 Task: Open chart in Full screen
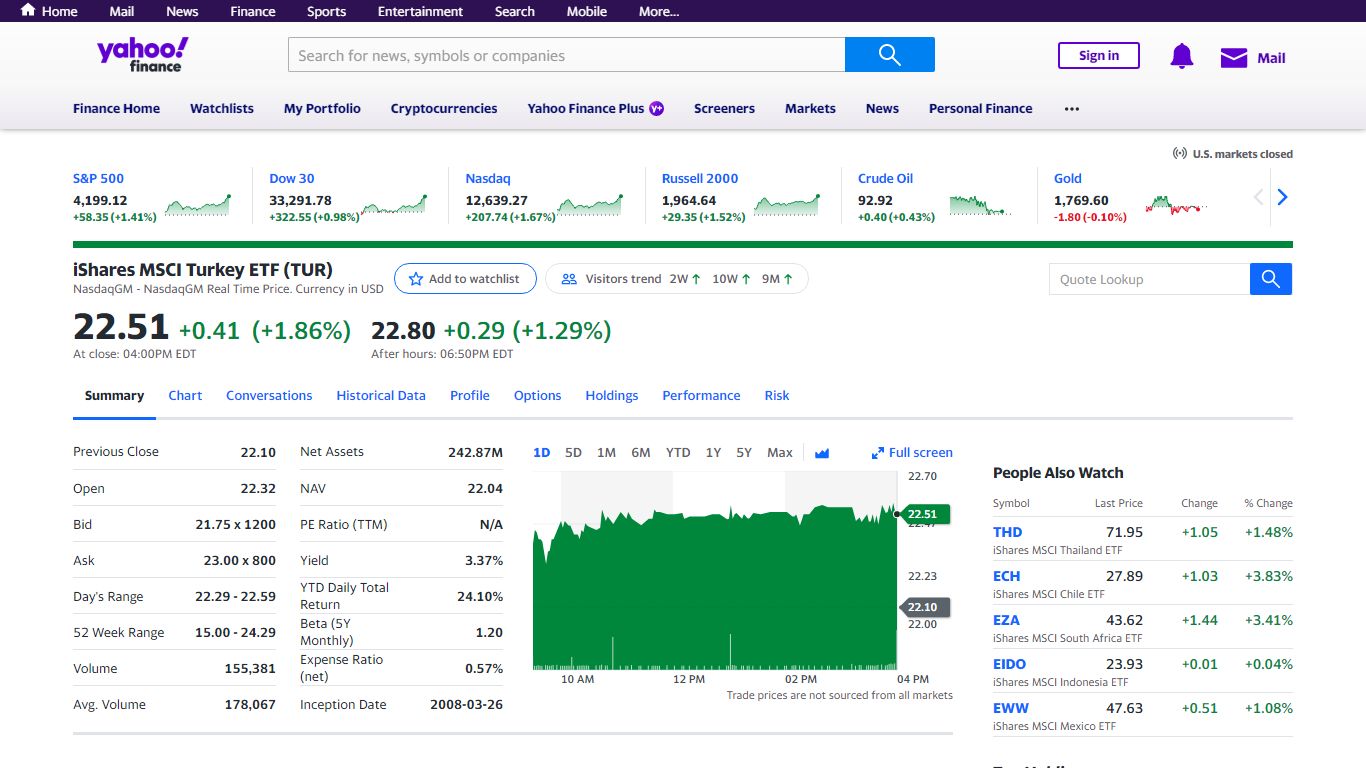[912, 453]
